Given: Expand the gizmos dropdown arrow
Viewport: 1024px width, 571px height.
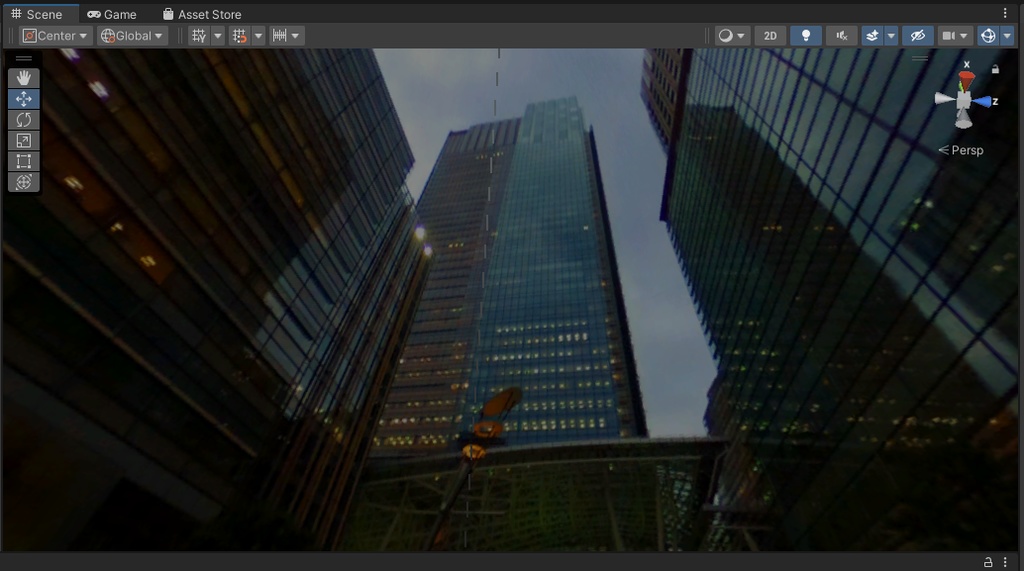Looking at the screenshot, I should click(x=1007, y=36).
